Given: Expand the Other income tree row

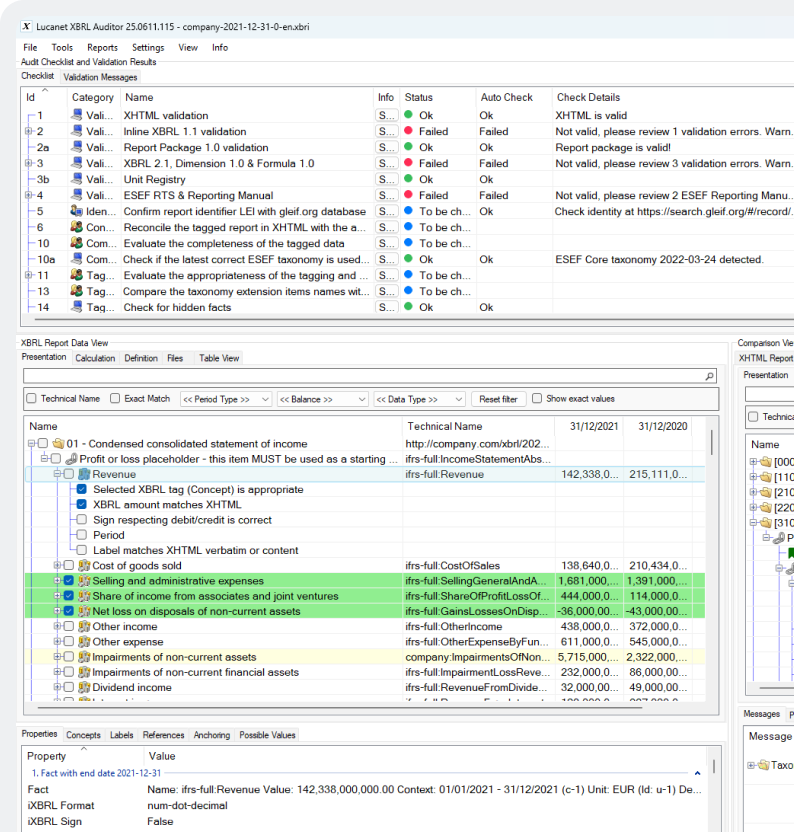Looking at the screenshot, I should [58, 627].
